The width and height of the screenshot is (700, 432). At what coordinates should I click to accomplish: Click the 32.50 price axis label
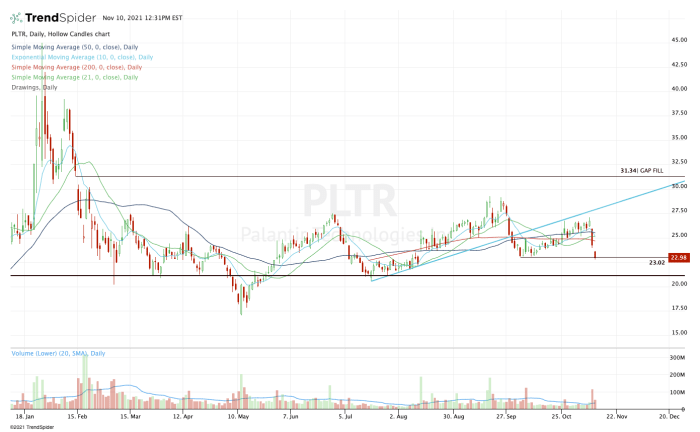[679, 162]
